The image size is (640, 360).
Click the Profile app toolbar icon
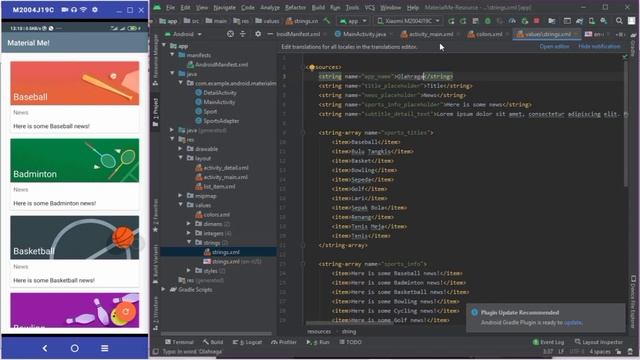pos(512,20)
